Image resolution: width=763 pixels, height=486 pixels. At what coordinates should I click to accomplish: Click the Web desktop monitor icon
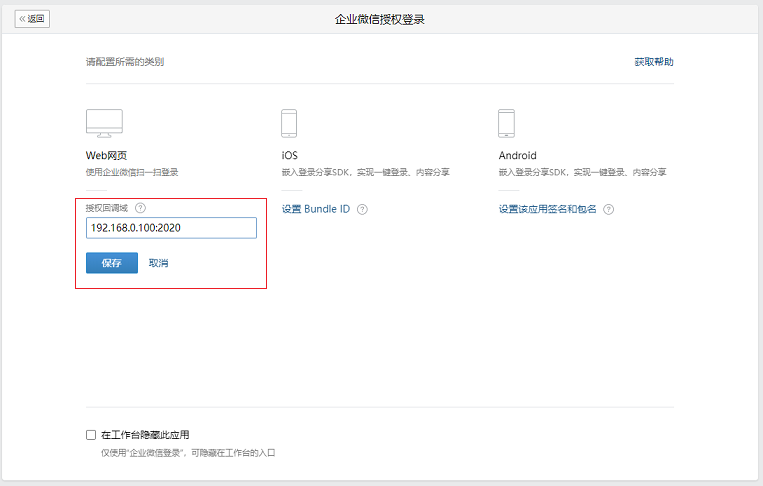(x=104, y=123)
